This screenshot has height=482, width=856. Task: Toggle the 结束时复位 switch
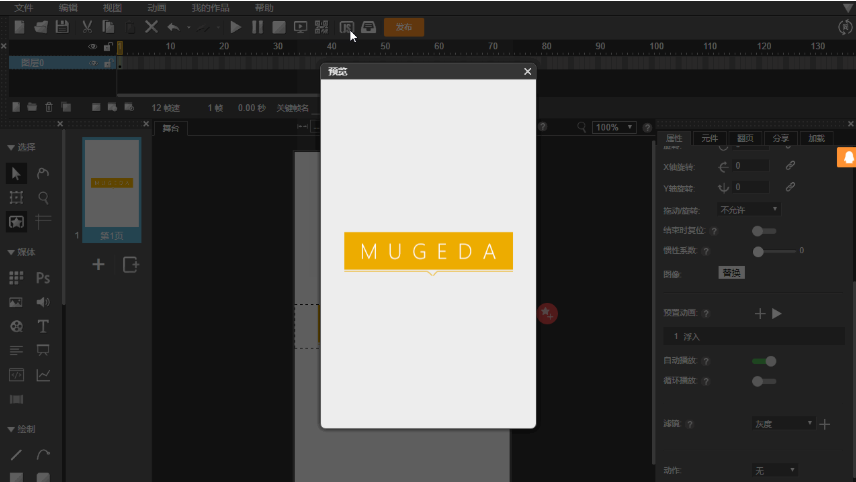click(x=763, y=231)
